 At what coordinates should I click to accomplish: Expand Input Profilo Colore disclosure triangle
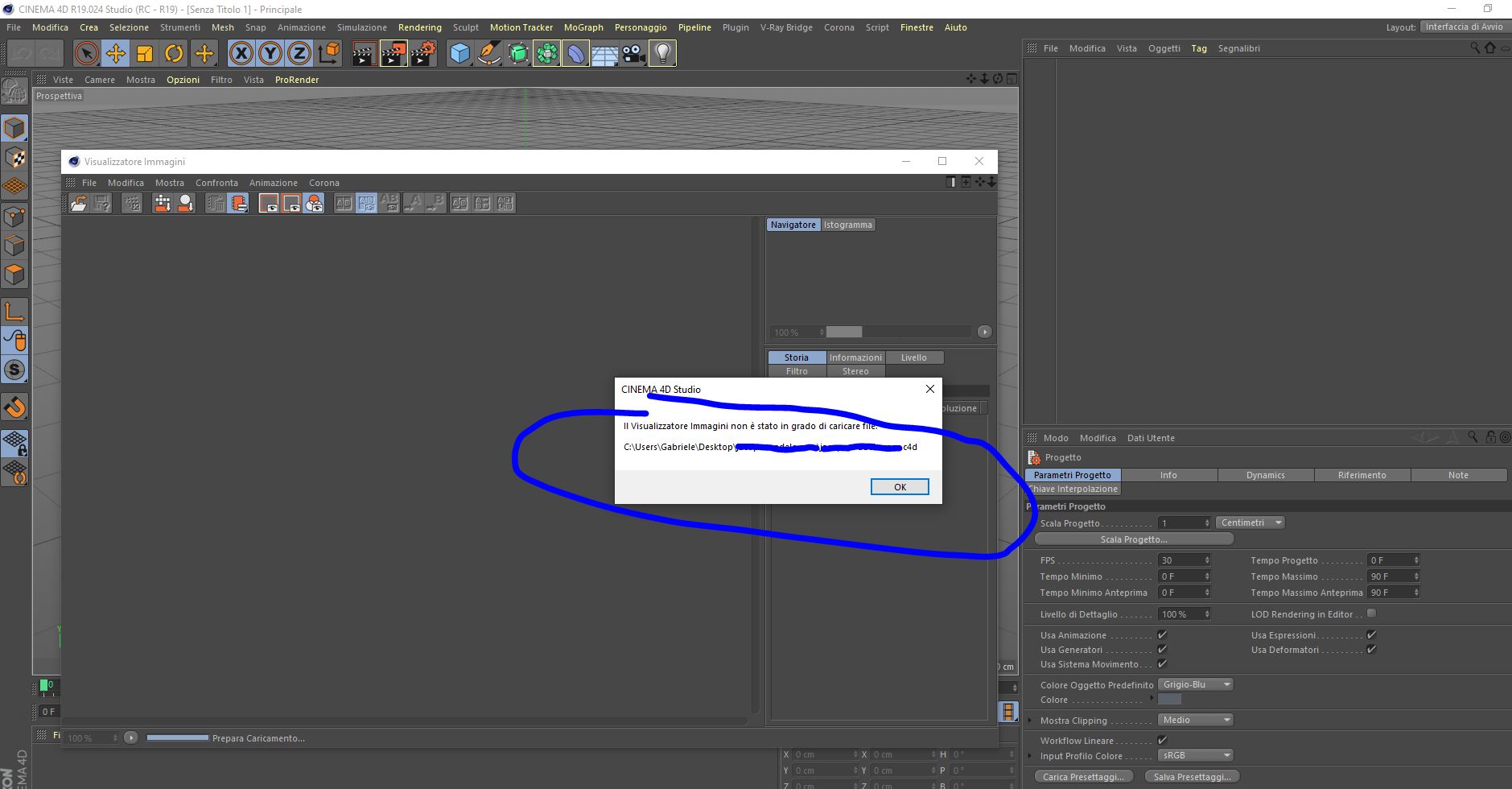click(1030, 755)
